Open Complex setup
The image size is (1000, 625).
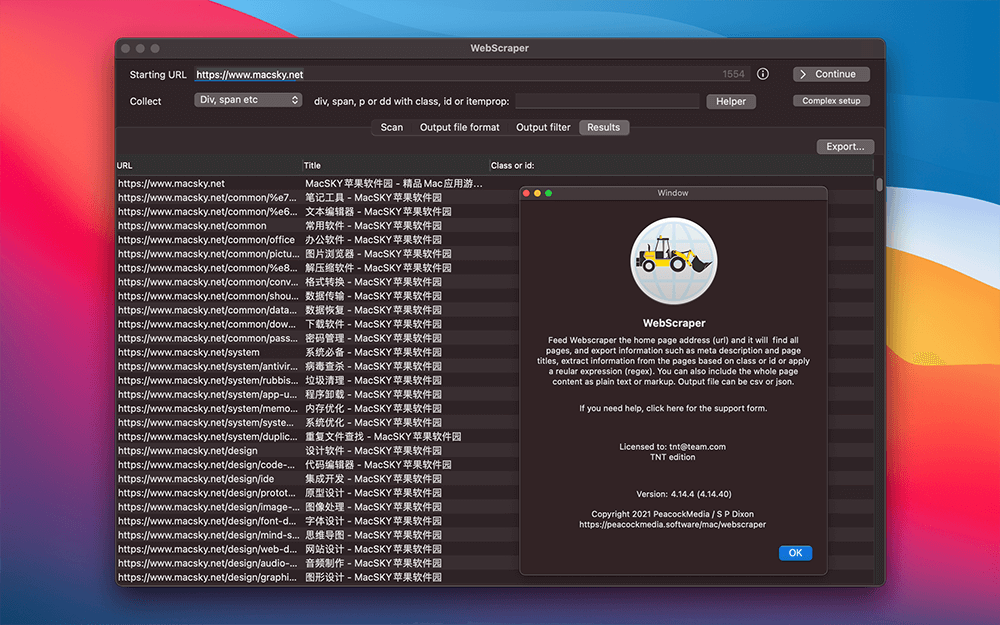click(831, 101)
